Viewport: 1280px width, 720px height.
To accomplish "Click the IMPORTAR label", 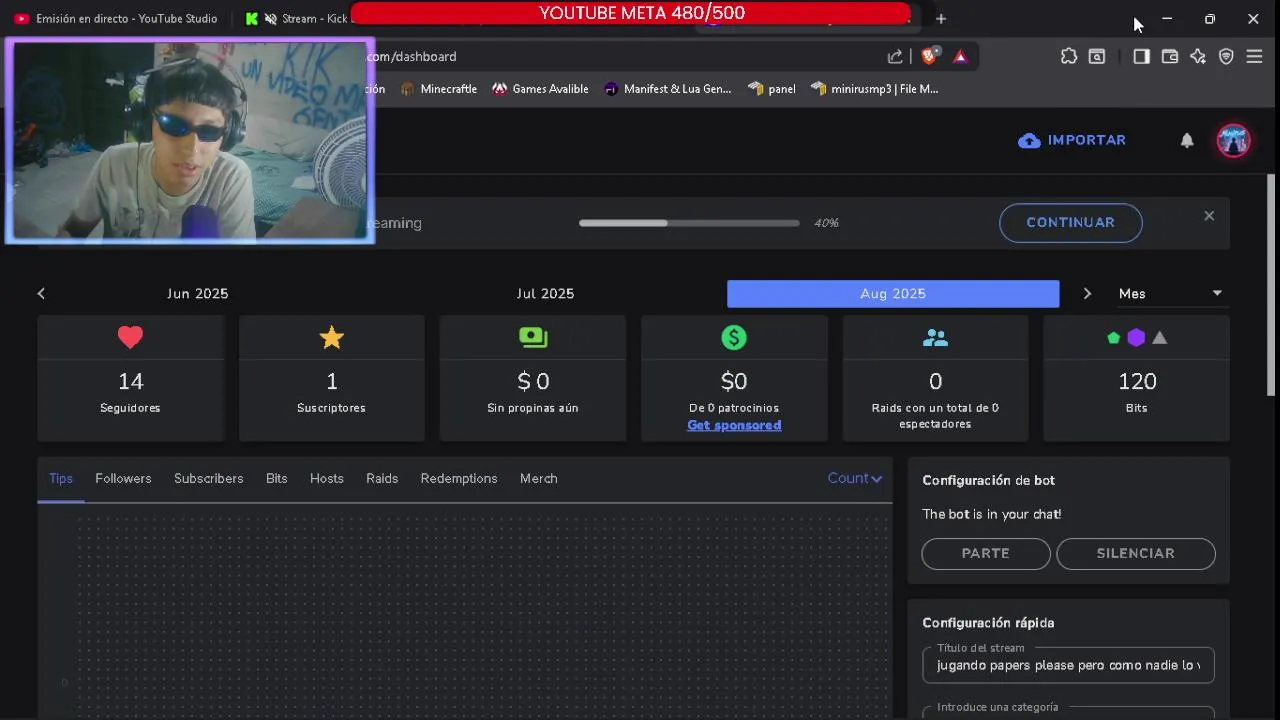I will [x=1087, y=140].
